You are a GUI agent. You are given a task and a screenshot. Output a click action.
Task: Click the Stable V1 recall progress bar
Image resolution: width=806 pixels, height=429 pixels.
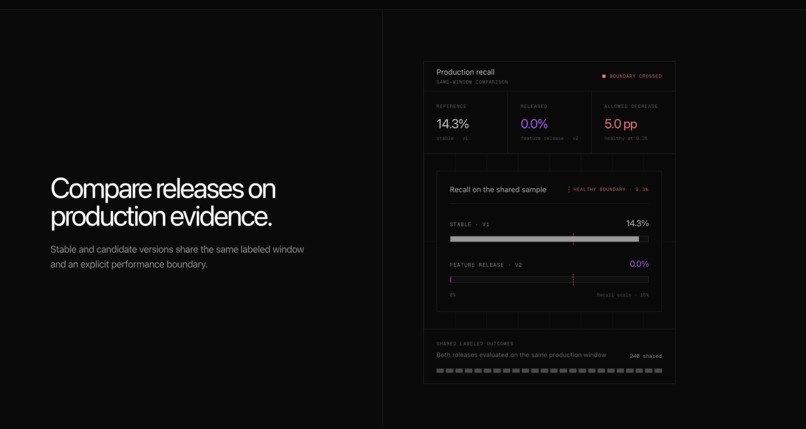(x=549, y=239)
